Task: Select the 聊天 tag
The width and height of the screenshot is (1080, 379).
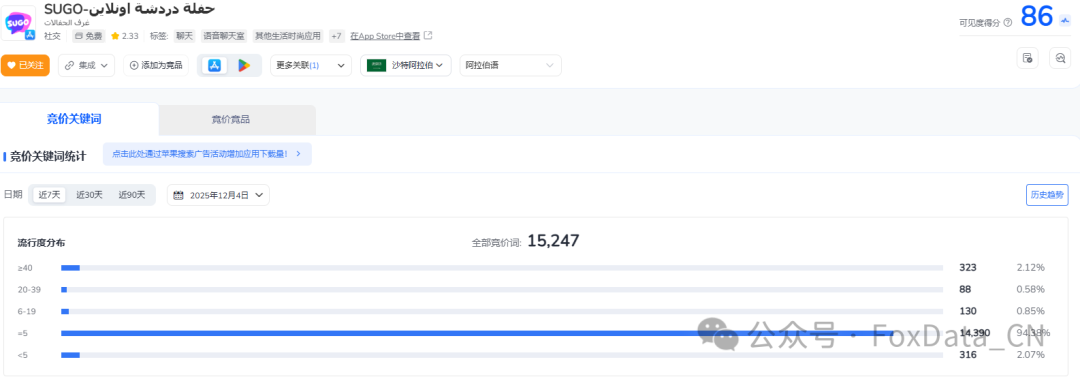Action: click(185, 36)
